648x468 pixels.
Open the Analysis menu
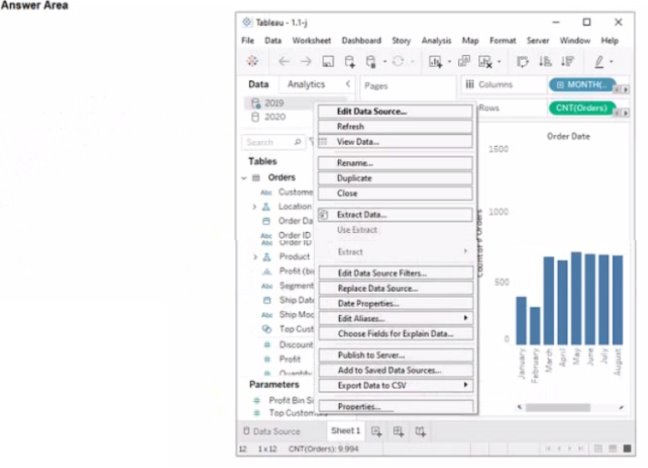click(x=436, y=41)
